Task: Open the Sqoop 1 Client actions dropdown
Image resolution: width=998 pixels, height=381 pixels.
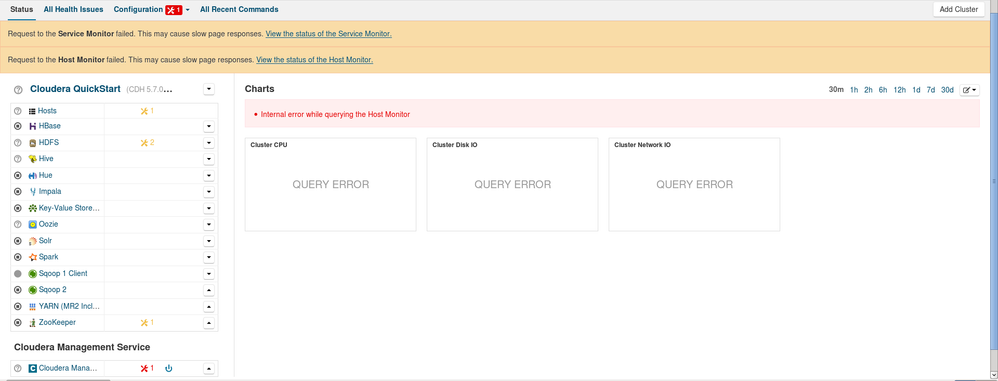Action: [209, 274]
